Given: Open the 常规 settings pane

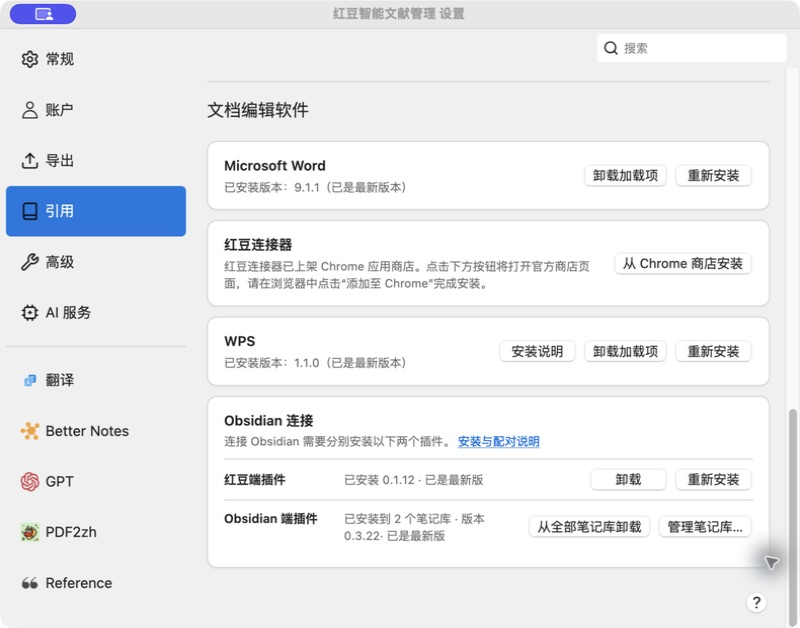Looking at the screenshot, I should point(96,59).
